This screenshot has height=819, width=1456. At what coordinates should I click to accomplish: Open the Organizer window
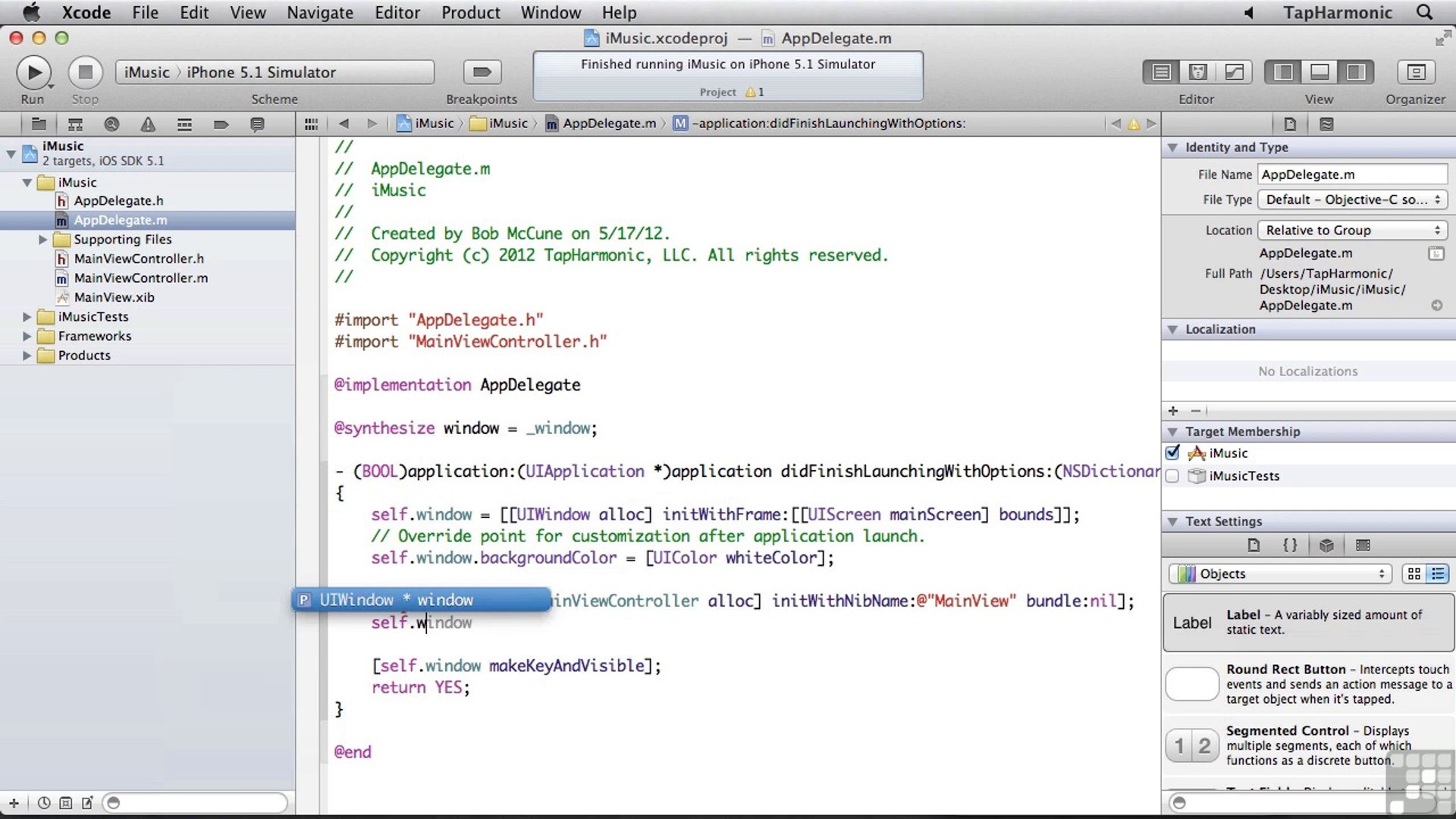pos(1415,72)
